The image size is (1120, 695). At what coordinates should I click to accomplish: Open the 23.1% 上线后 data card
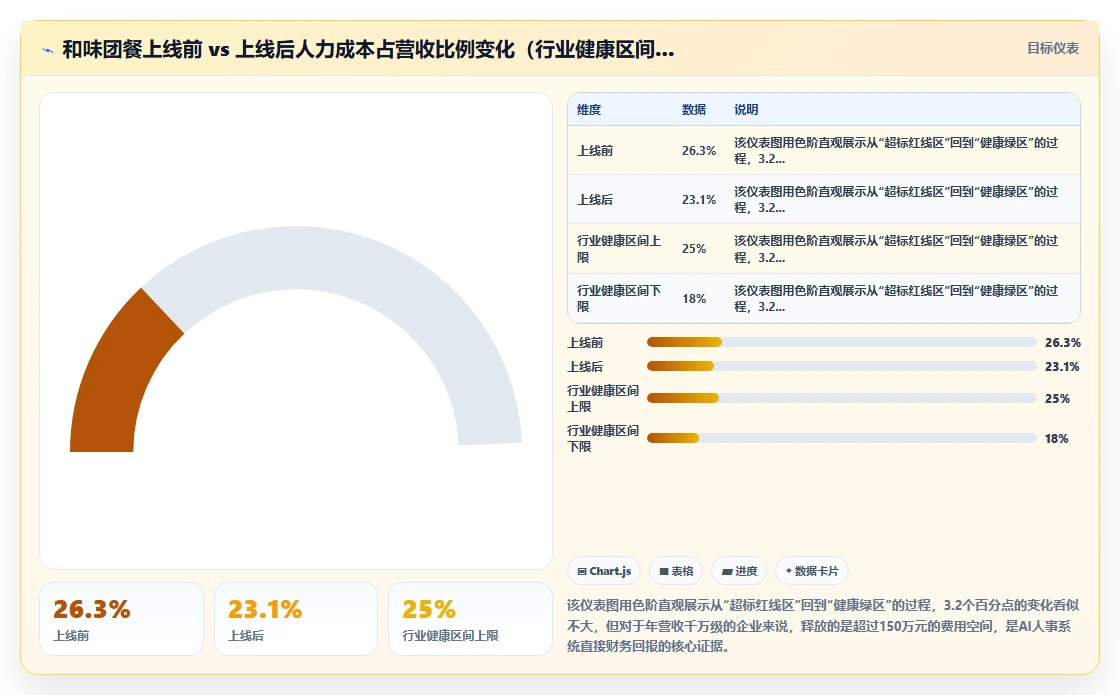[296, 619]
